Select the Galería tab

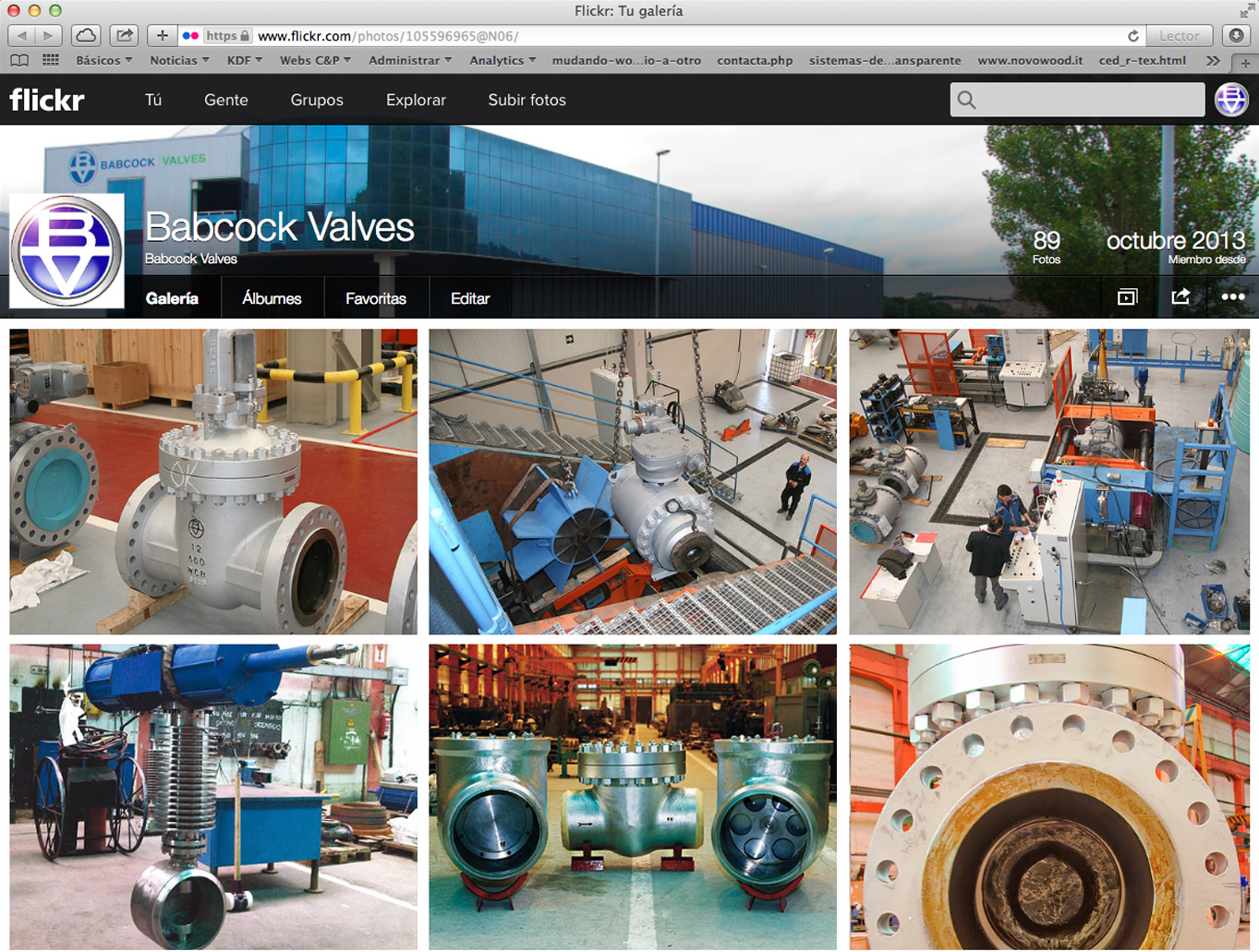(173, 298)
